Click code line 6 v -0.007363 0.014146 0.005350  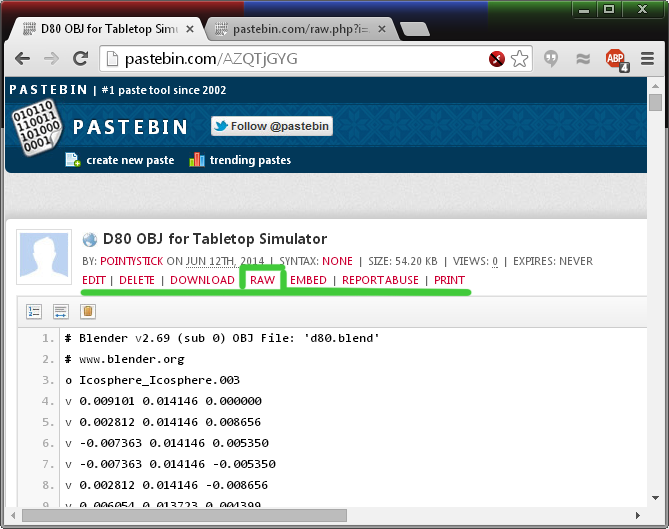[x=167, y=443]
